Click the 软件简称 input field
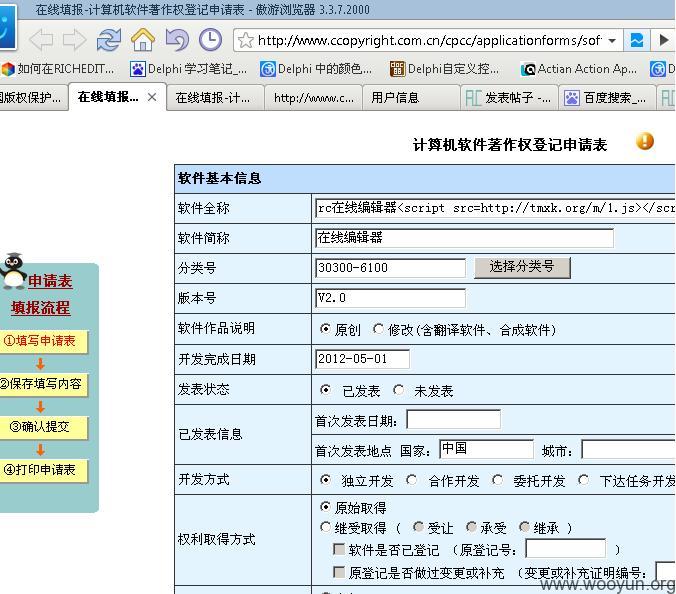The width and height of the screenshot is (676, 594). pyautogui.click(x=464, y=238)
